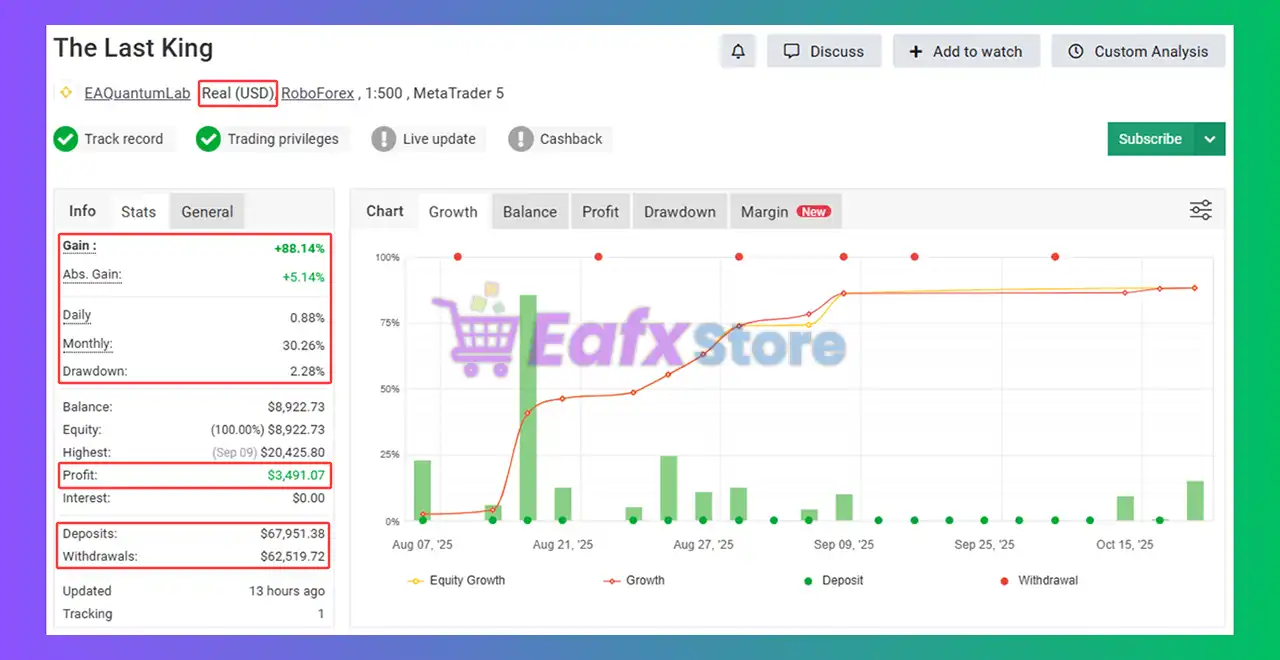Image resolution: width=1280 pixels, height=660 pixels.
Task: Toggle Growth series in chart legend
Action: coord(634,580)
